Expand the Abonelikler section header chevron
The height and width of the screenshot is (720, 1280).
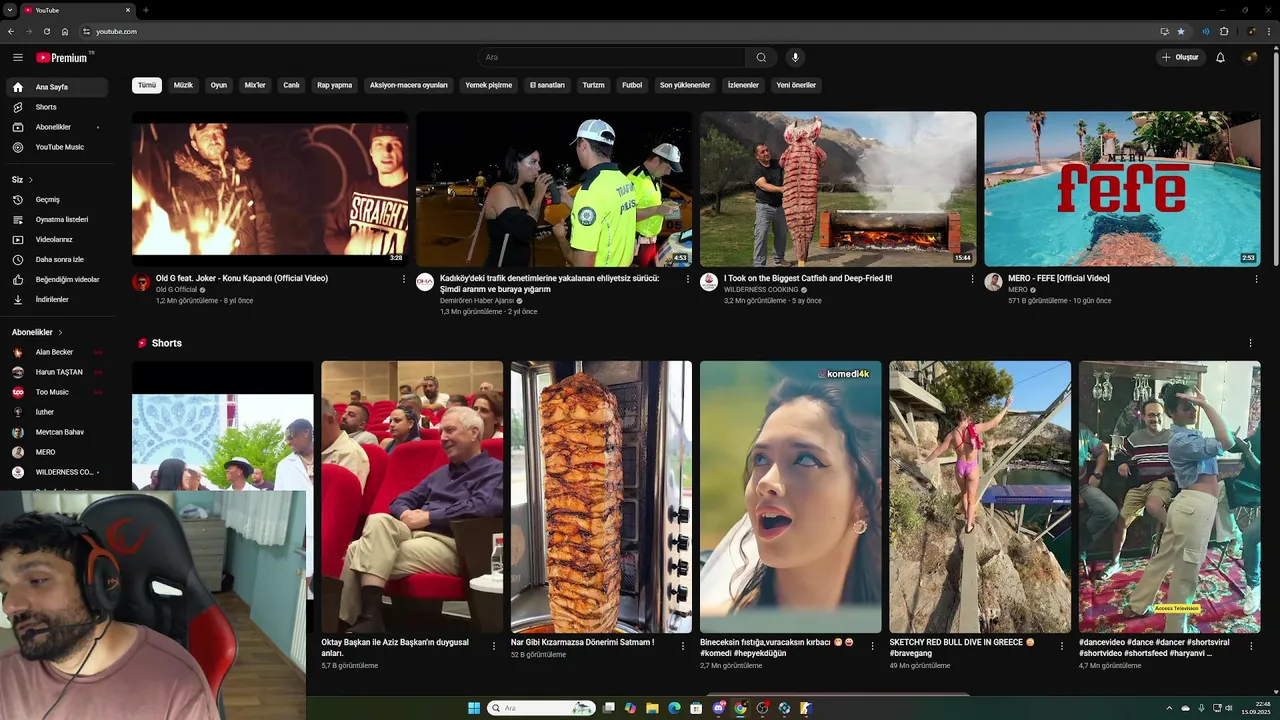point(60,332)
